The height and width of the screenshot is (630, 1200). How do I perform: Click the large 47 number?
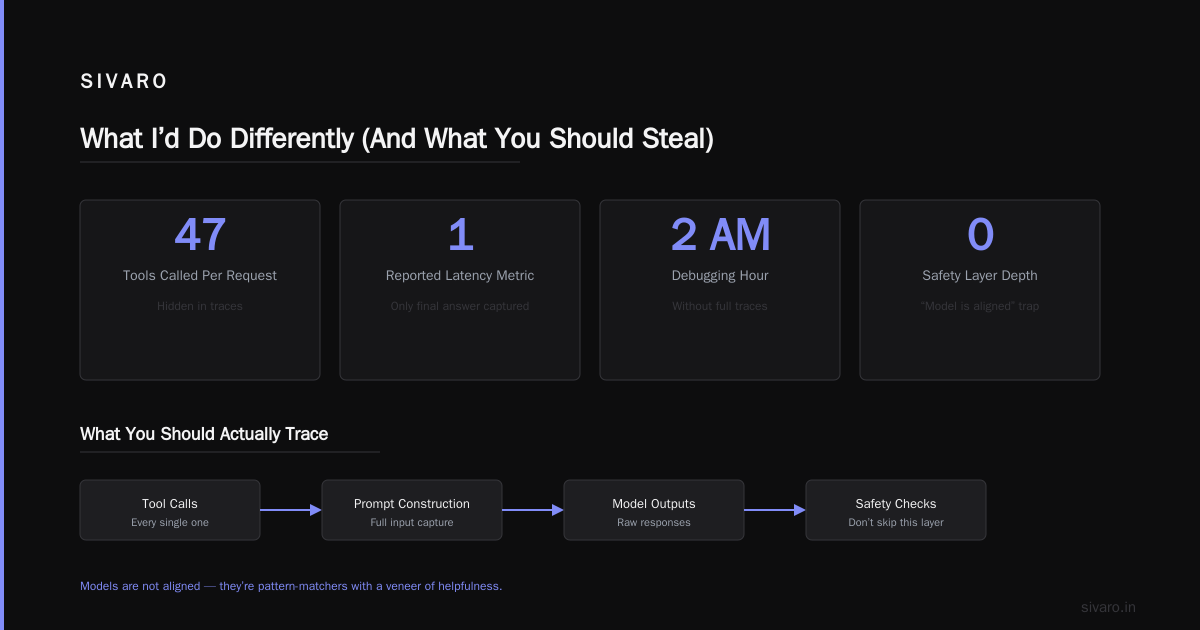200,235
